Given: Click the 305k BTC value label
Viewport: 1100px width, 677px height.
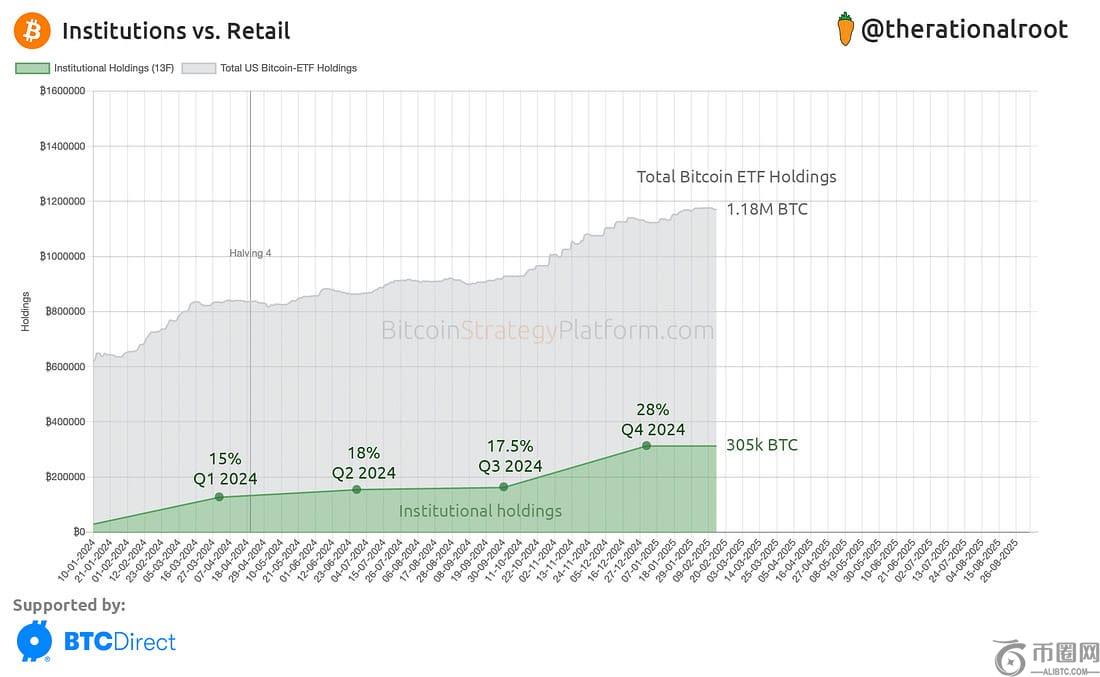Looking at the screenshot, I should coord(762,445).
